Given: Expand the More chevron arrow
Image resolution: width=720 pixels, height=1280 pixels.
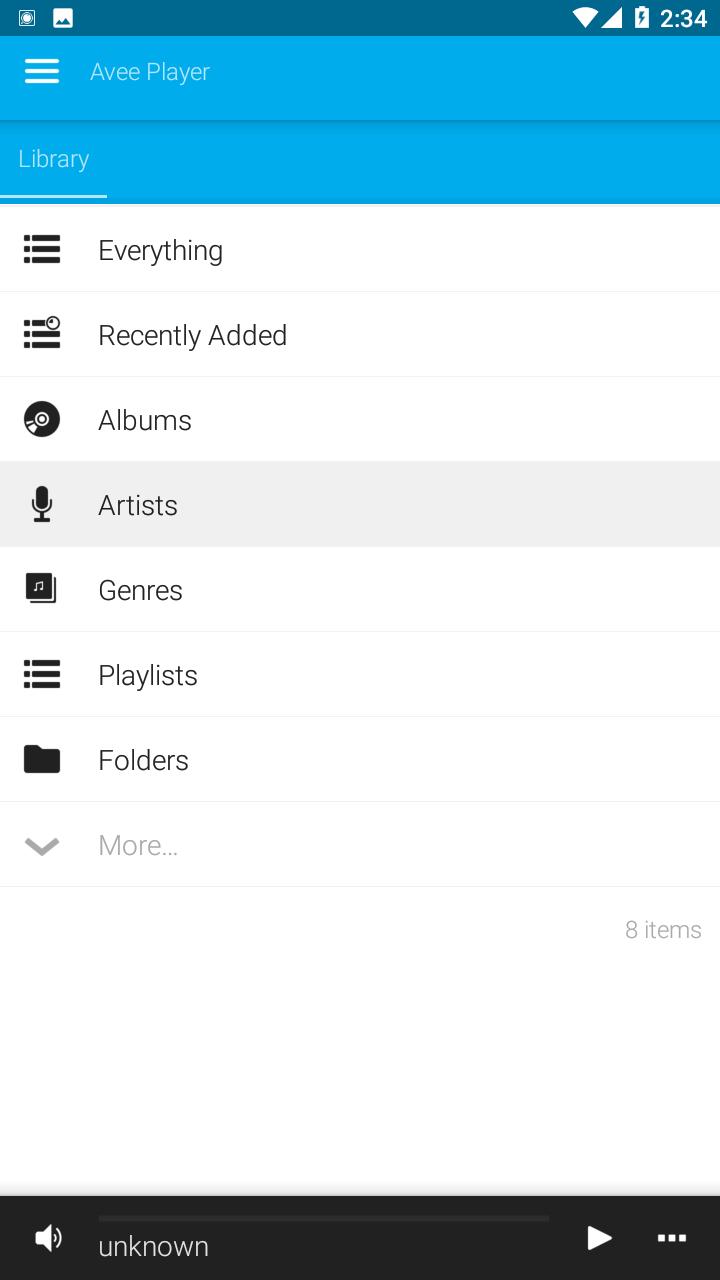Looking at the screenshot, I should [42, 846].
